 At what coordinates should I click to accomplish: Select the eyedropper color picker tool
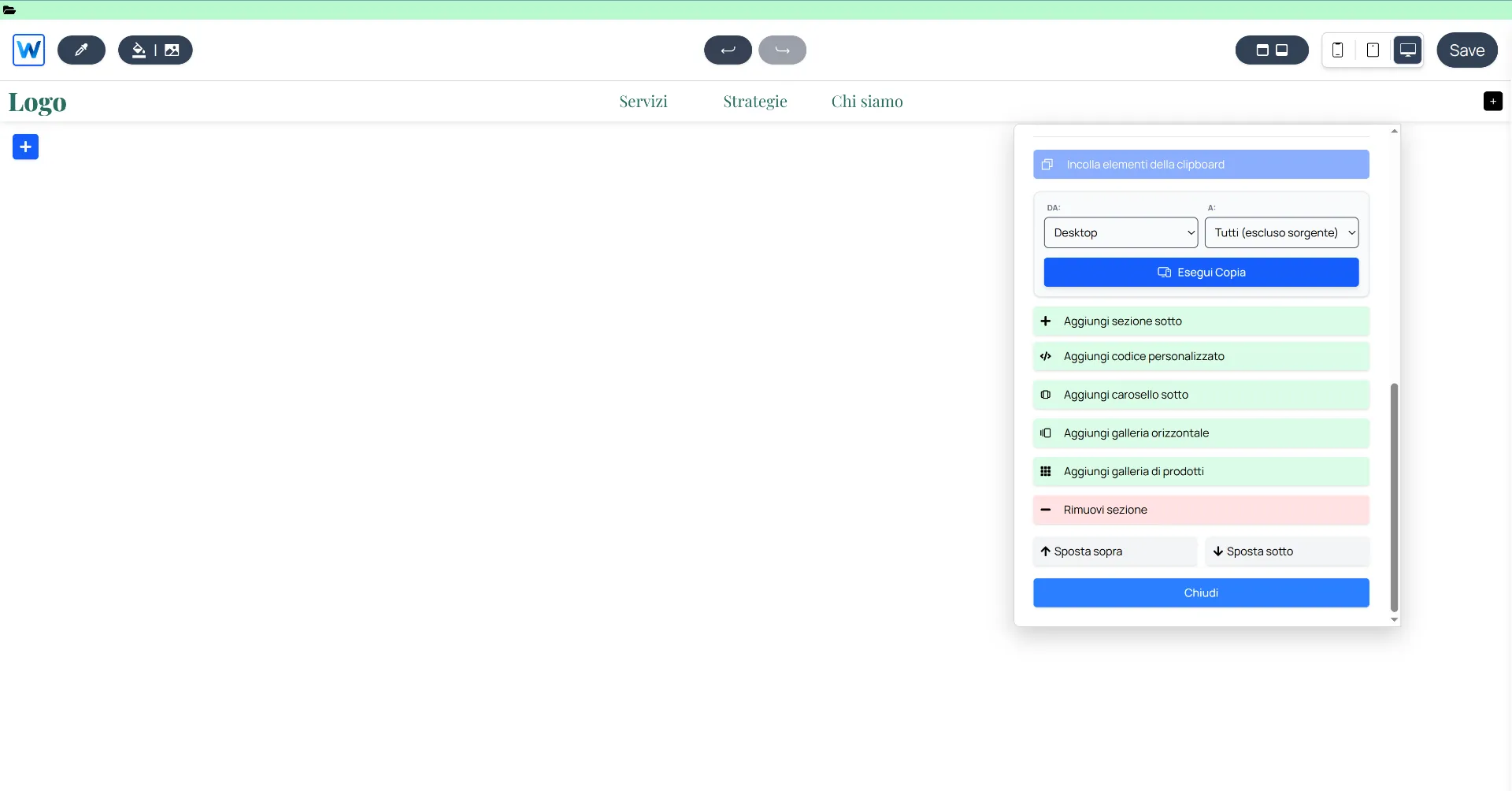(x=81, y=50)
